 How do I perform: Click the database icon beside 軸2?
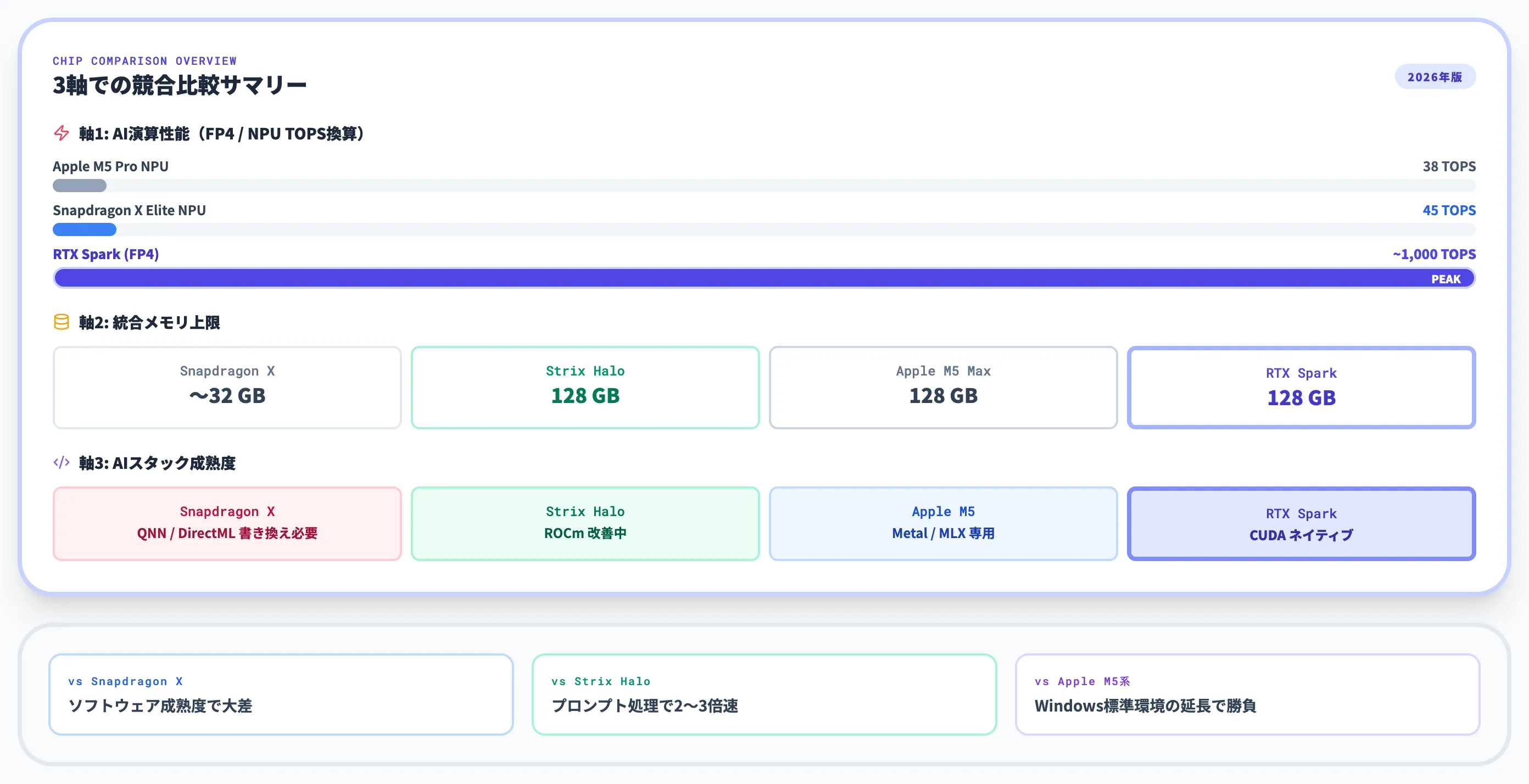(61, 322)
